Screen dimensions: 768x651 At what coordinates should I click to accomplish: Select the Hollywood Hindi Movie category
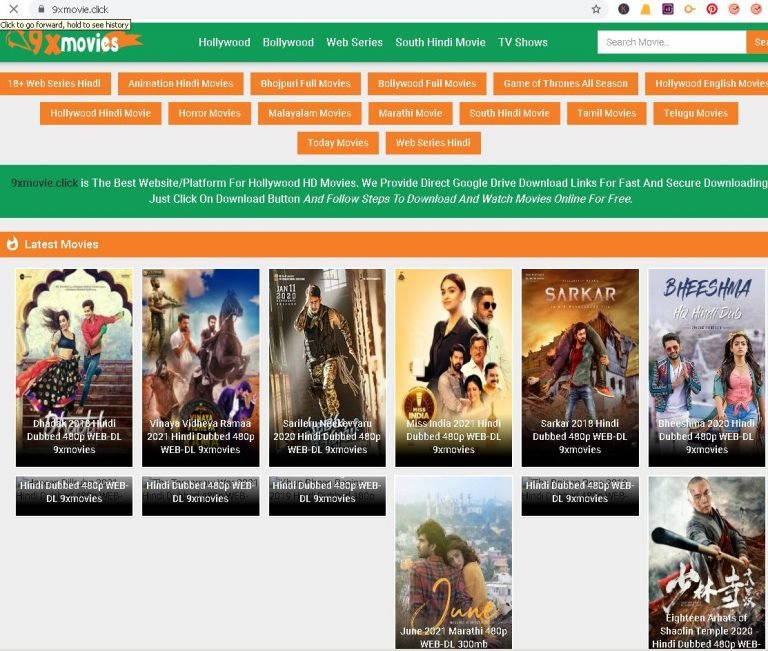click(100, 113)
